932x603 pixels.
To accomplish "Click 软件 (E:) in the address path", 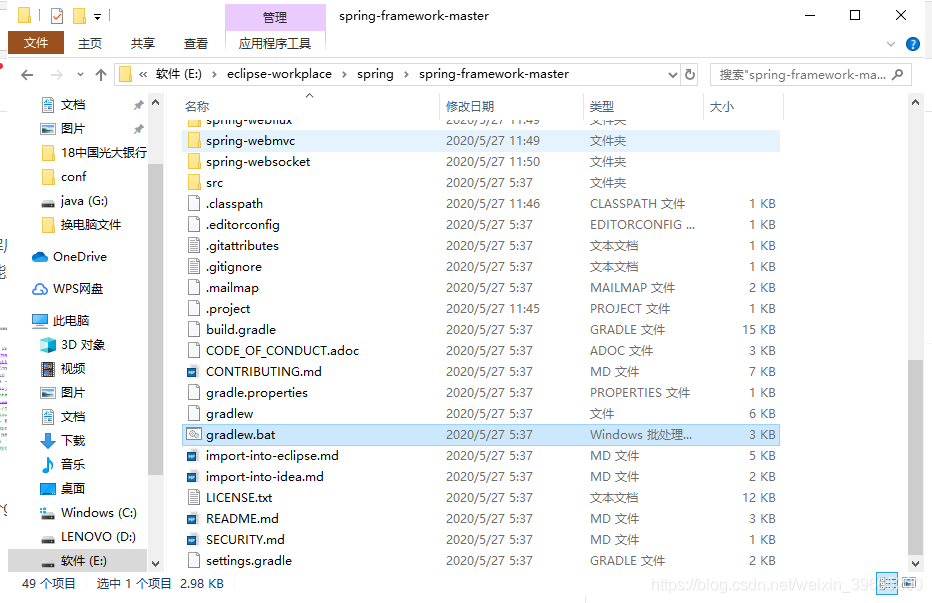I will pyautogui.click(x=178, y=74).
